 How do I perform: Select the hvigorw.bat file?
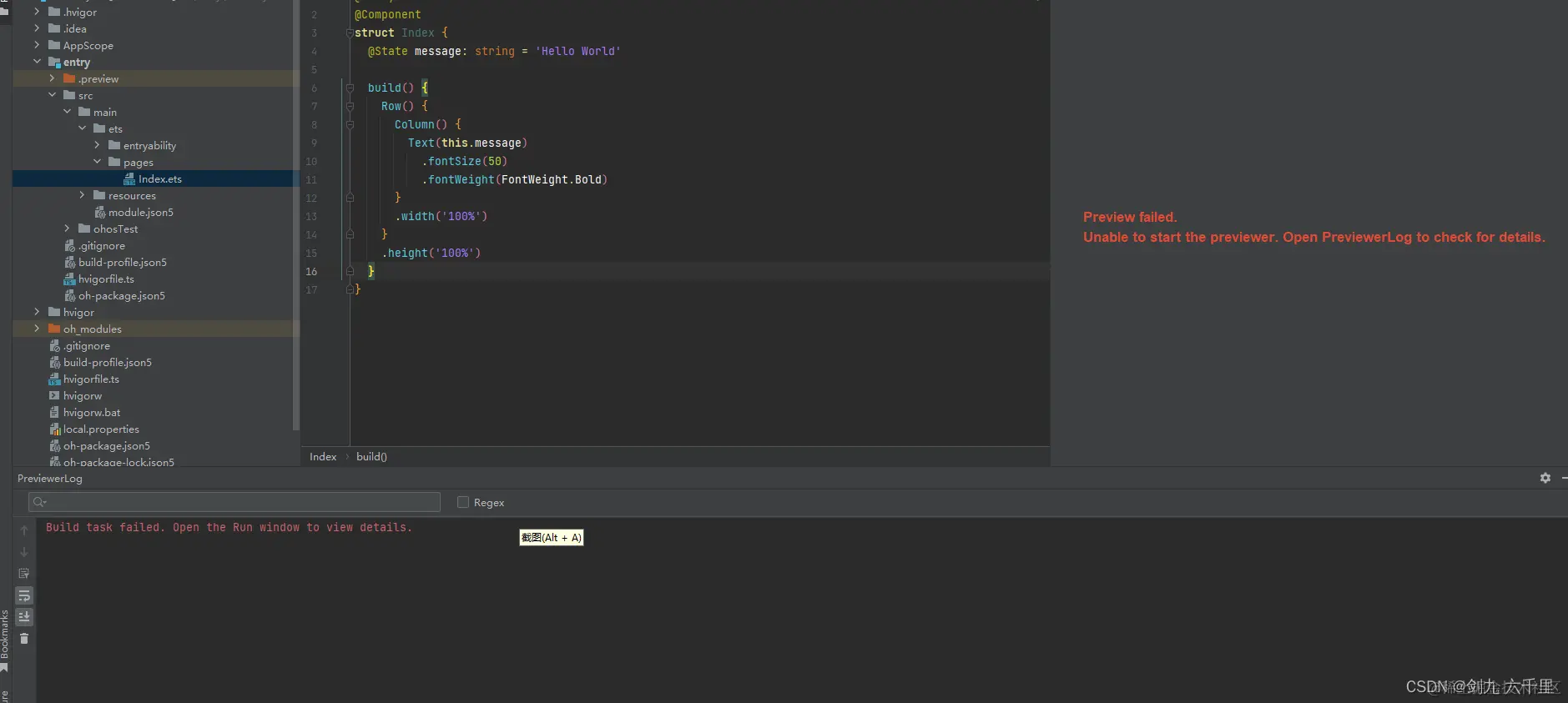click(x=92, y=413)
